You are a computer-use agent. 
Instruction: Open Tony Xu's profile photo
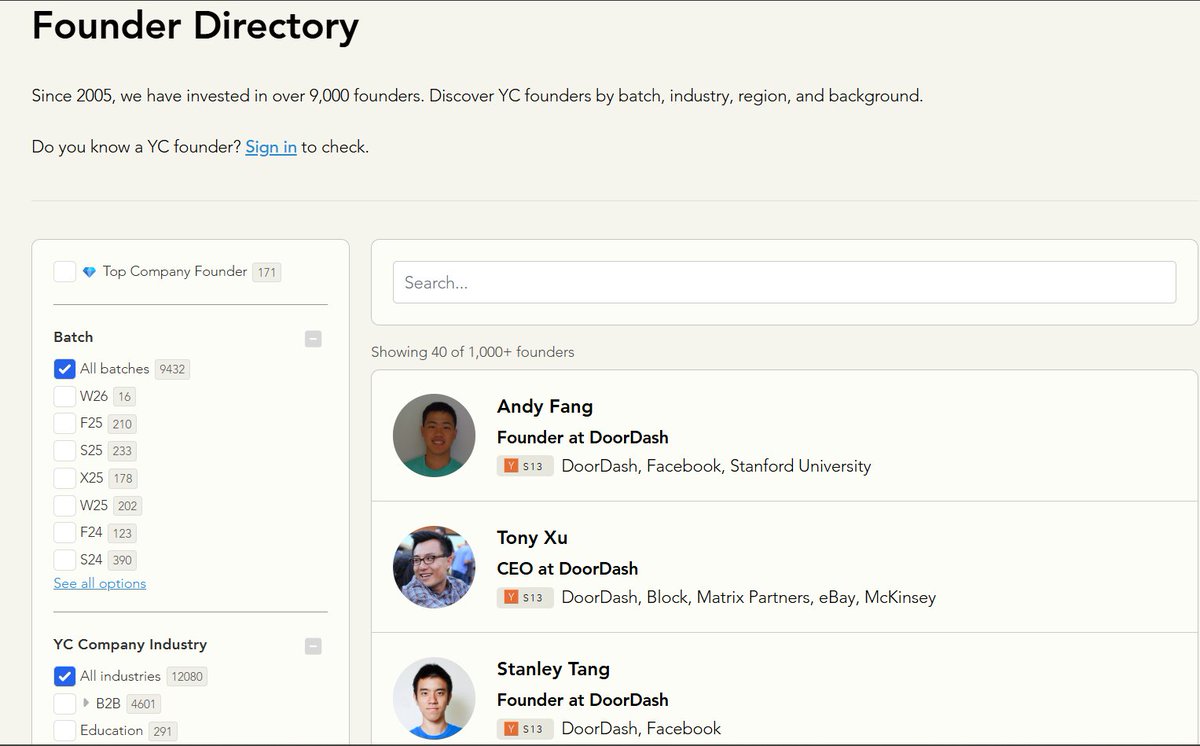click(x=434, y=567)
